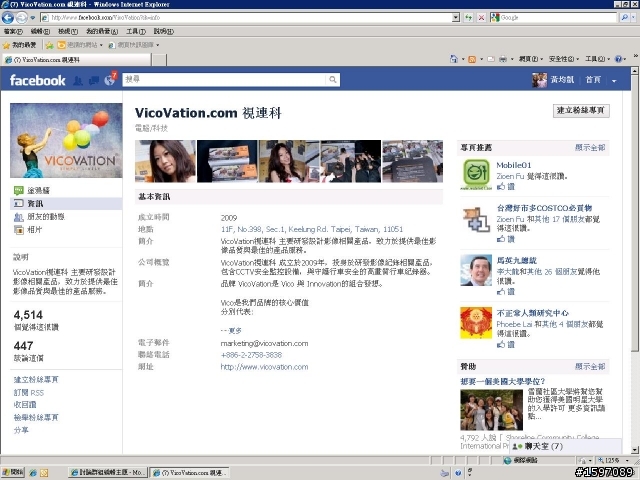Click the browser Forward arrow button
The image size is (640, 480).
tap(21, 18)
